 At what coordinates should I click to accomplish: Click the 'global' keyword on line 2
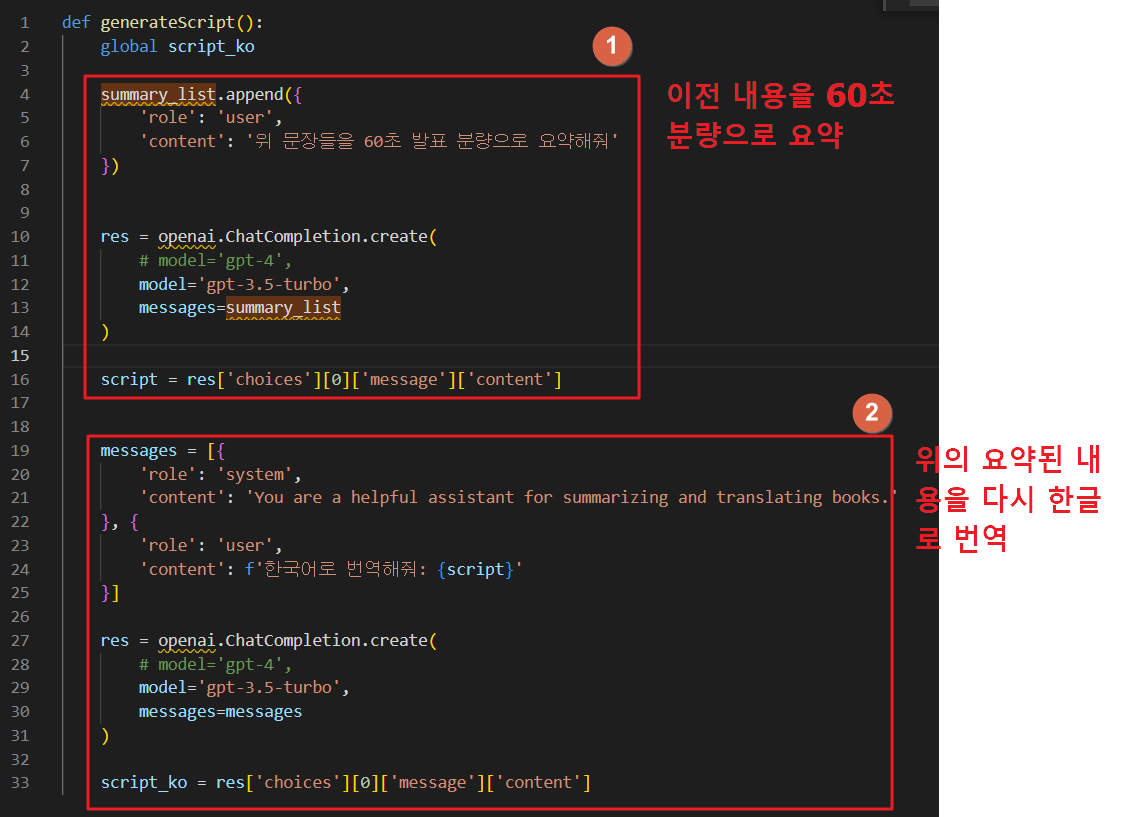coord(128,46)
